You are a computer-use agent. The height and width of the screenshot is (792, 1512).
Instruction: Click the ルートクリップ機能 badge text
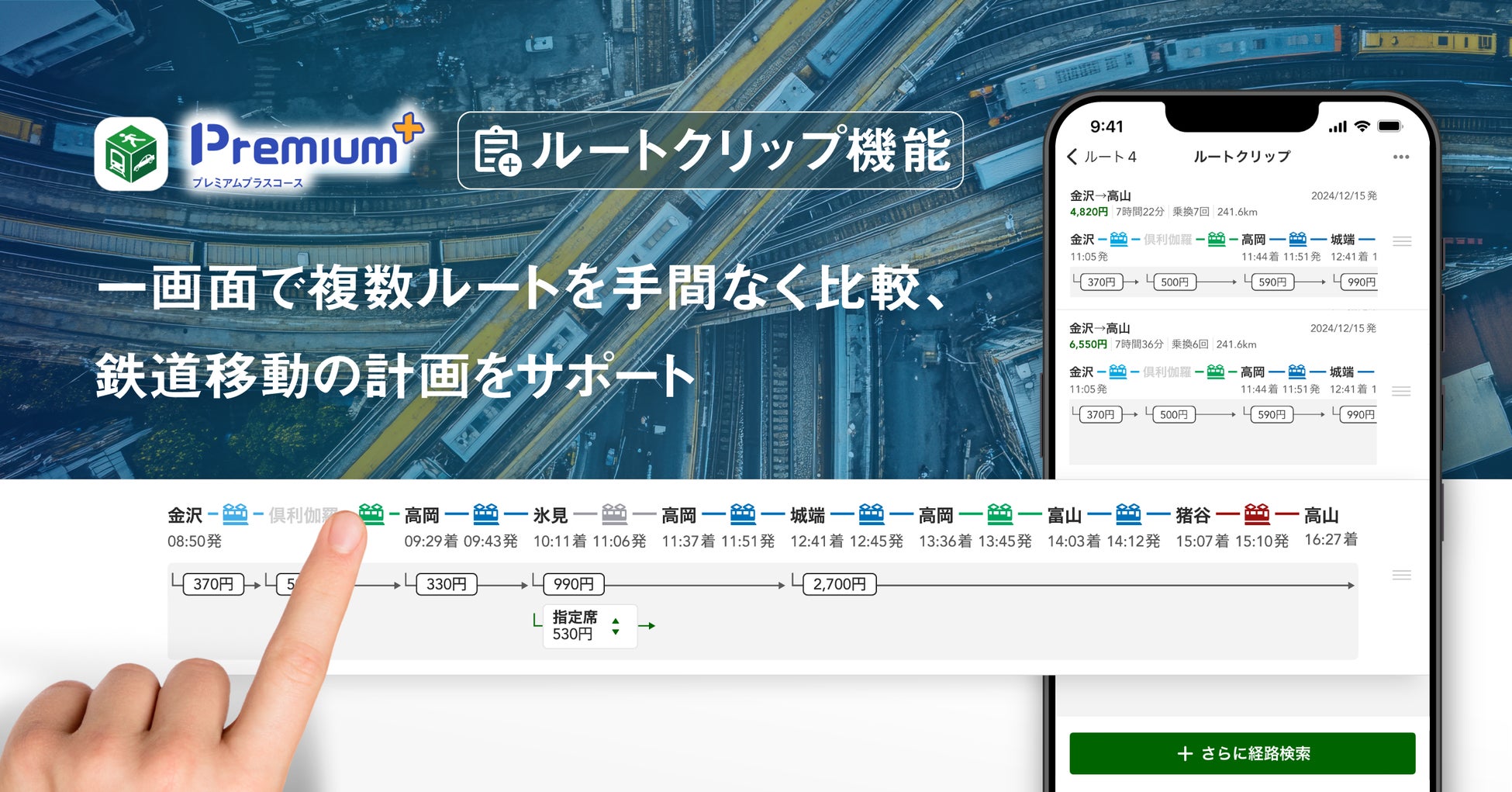pyautogui.click(x=740, y=150)
